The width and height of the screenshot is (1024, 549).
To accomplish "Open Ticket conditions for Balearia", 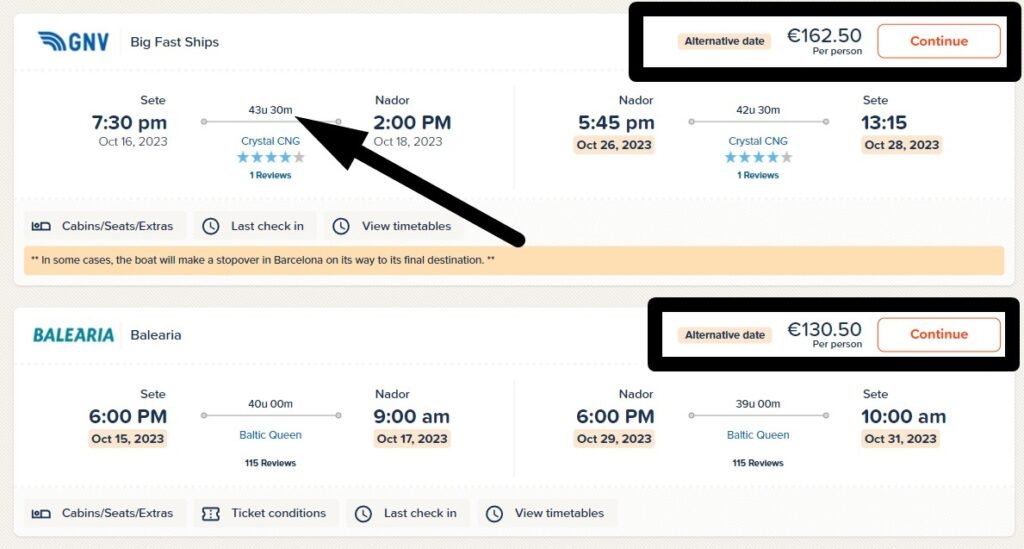I will click(266, 513).
